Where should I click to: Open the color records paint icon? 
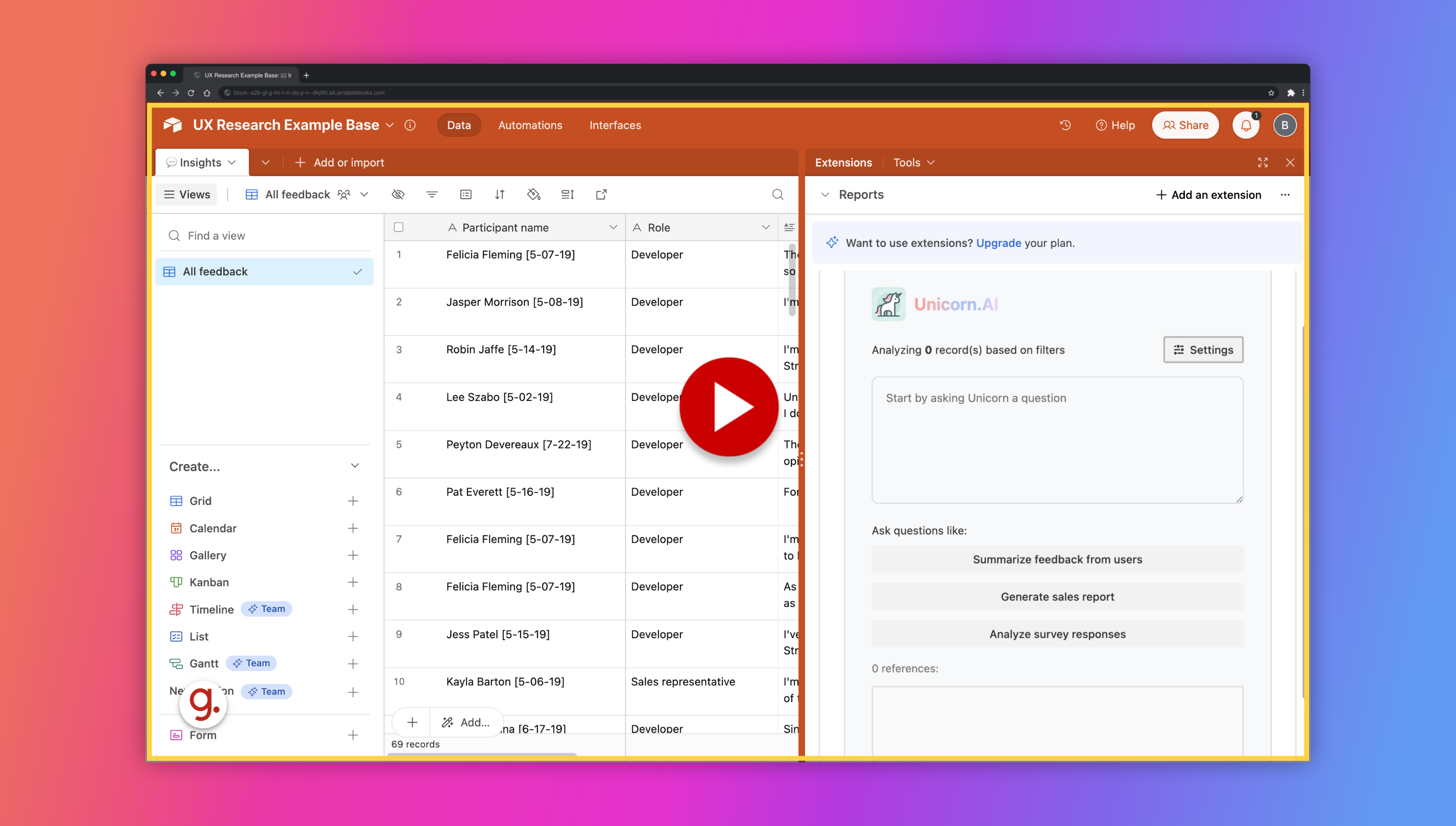pyautogui.click(x=533, y=194)
